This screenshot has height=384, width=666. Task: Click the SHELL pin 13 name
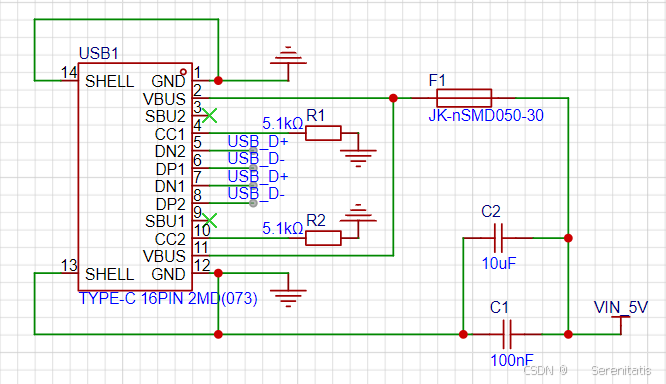tap(110, 274)
